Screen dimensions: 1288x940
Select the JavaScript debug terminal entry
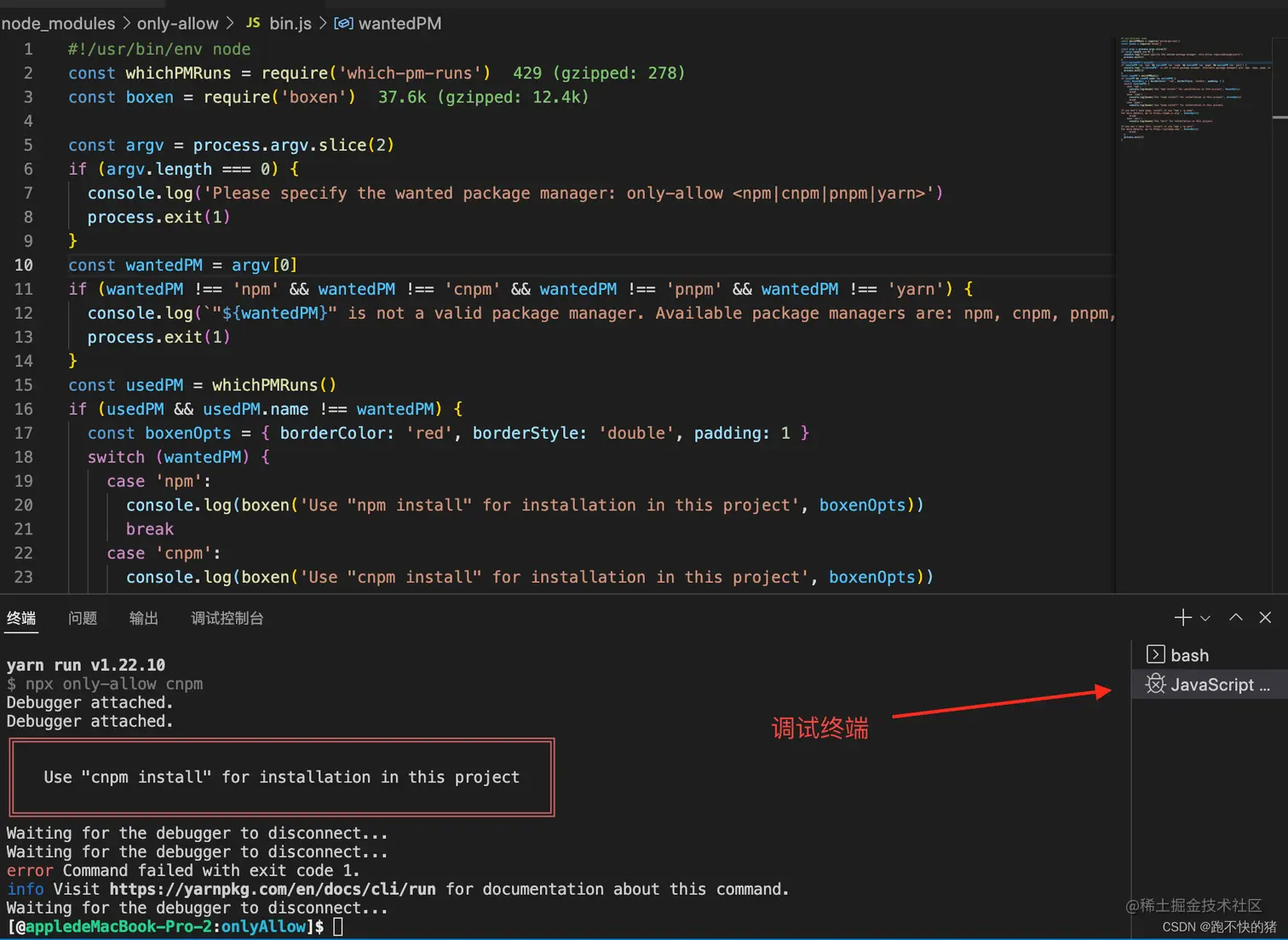tap(1209, 684)
